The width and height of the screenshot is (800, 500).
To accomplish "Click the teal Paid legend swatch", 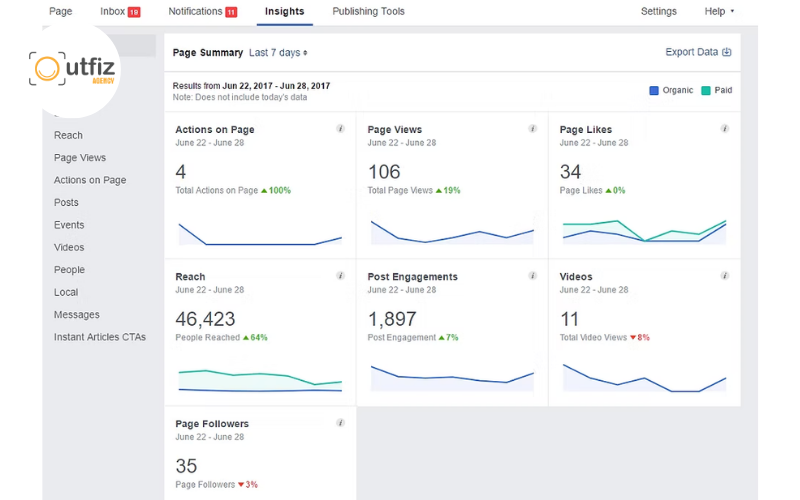I will click(x=706, y=90).
